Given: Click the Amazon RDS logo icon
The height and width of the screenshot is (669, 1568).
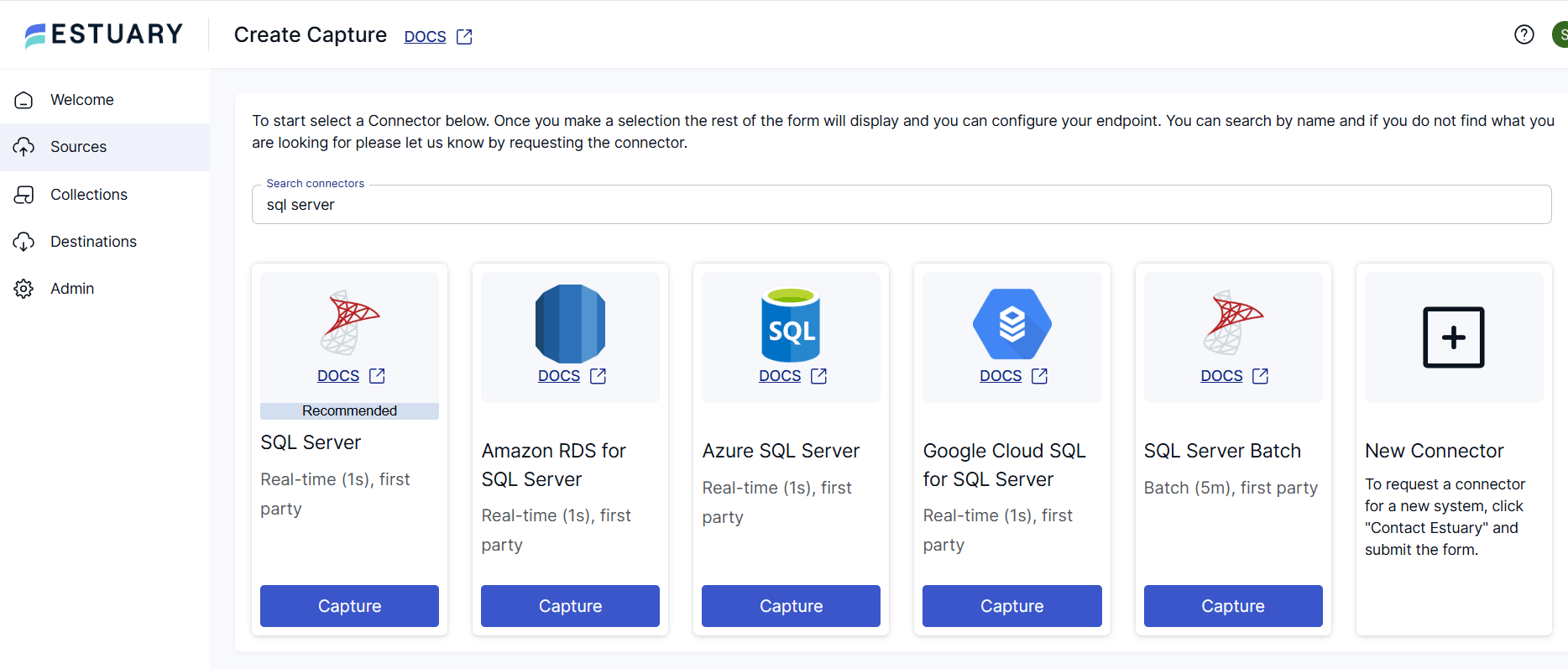Looking at the screenshot, I should pyautogui.click(x=571, y=324).
